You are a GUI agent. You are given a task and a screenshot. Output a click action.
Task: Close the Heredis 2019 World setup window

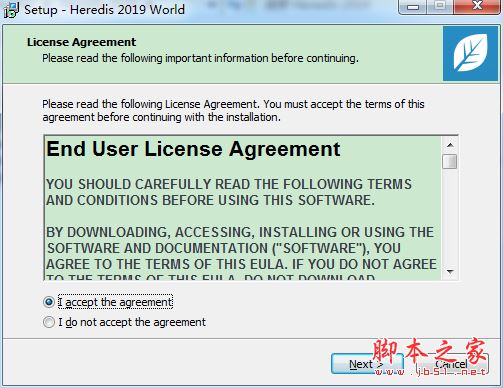[x=477, y=6]
